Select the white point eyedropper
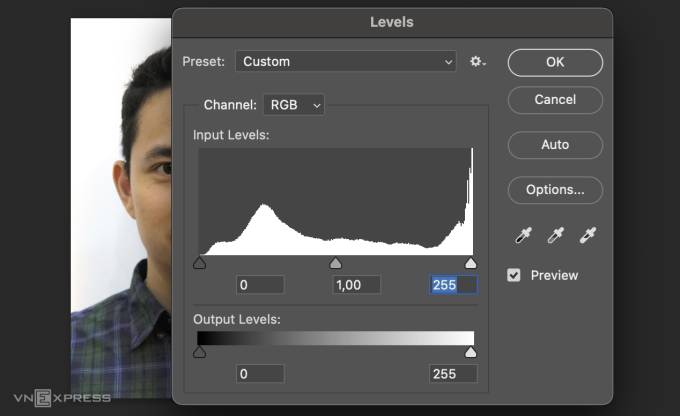Viewport: 680px width, 416px height. [x=588, y=235]
